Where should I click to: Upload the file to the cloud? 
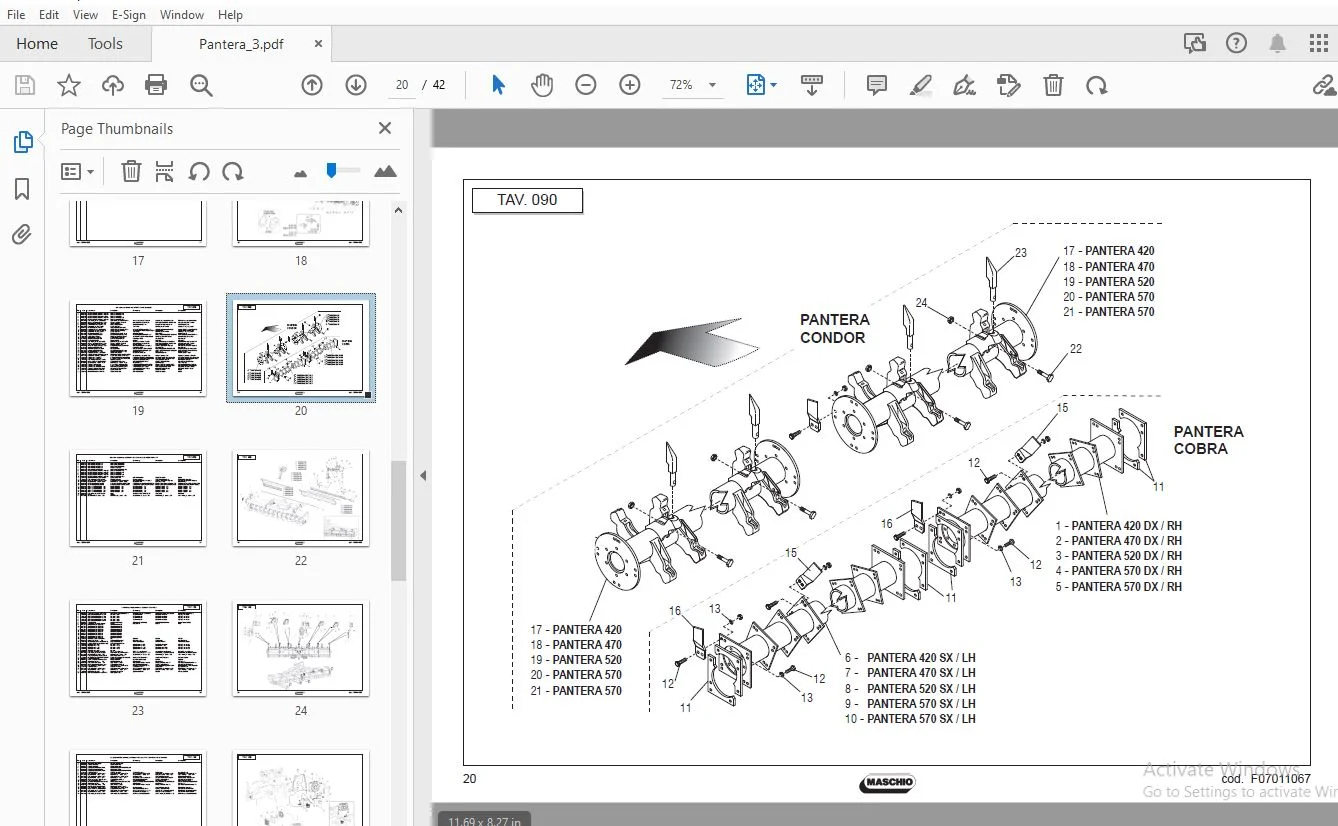pyautogui.click(x=113, y=85)
